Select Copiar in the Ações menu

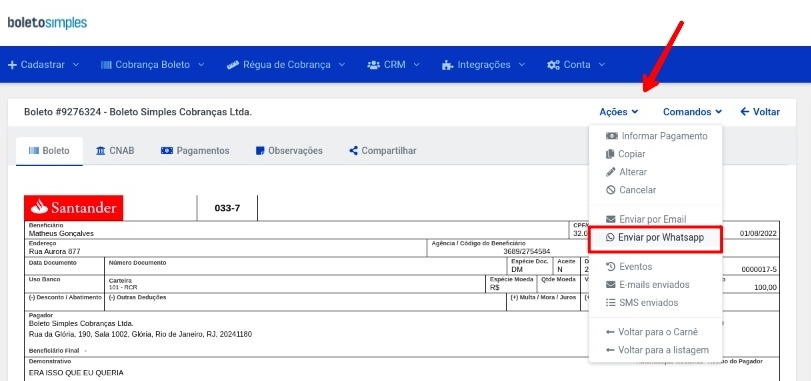click(x=656, y=154)
